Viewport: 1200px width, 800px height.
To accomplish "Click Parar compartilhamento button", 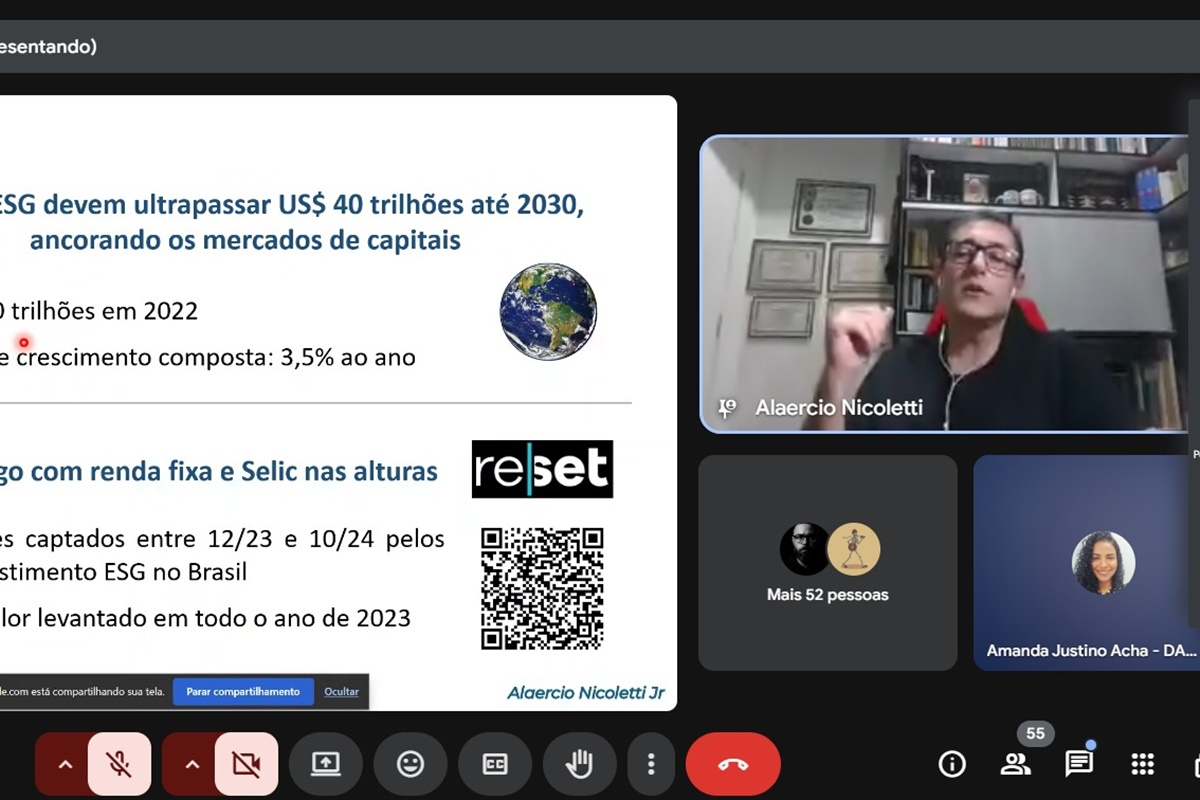I will point(243,692).
